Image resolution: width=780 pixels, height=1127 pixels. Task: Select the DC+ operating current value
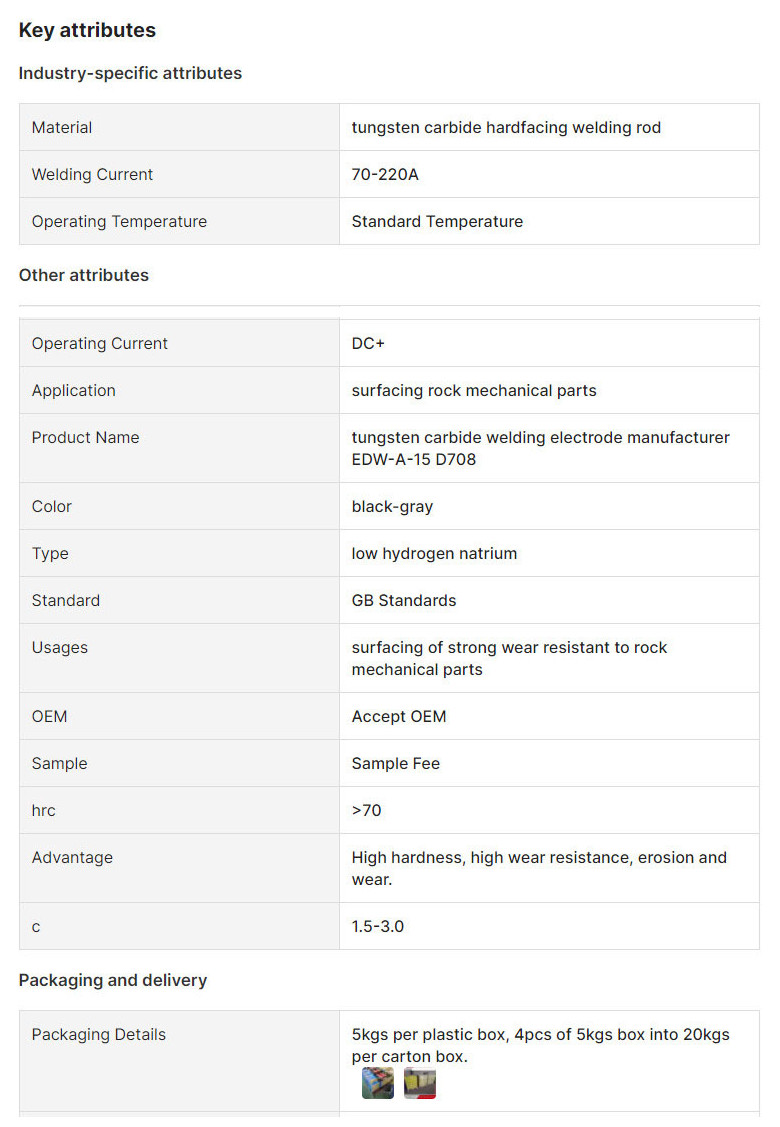pos(368,343)
